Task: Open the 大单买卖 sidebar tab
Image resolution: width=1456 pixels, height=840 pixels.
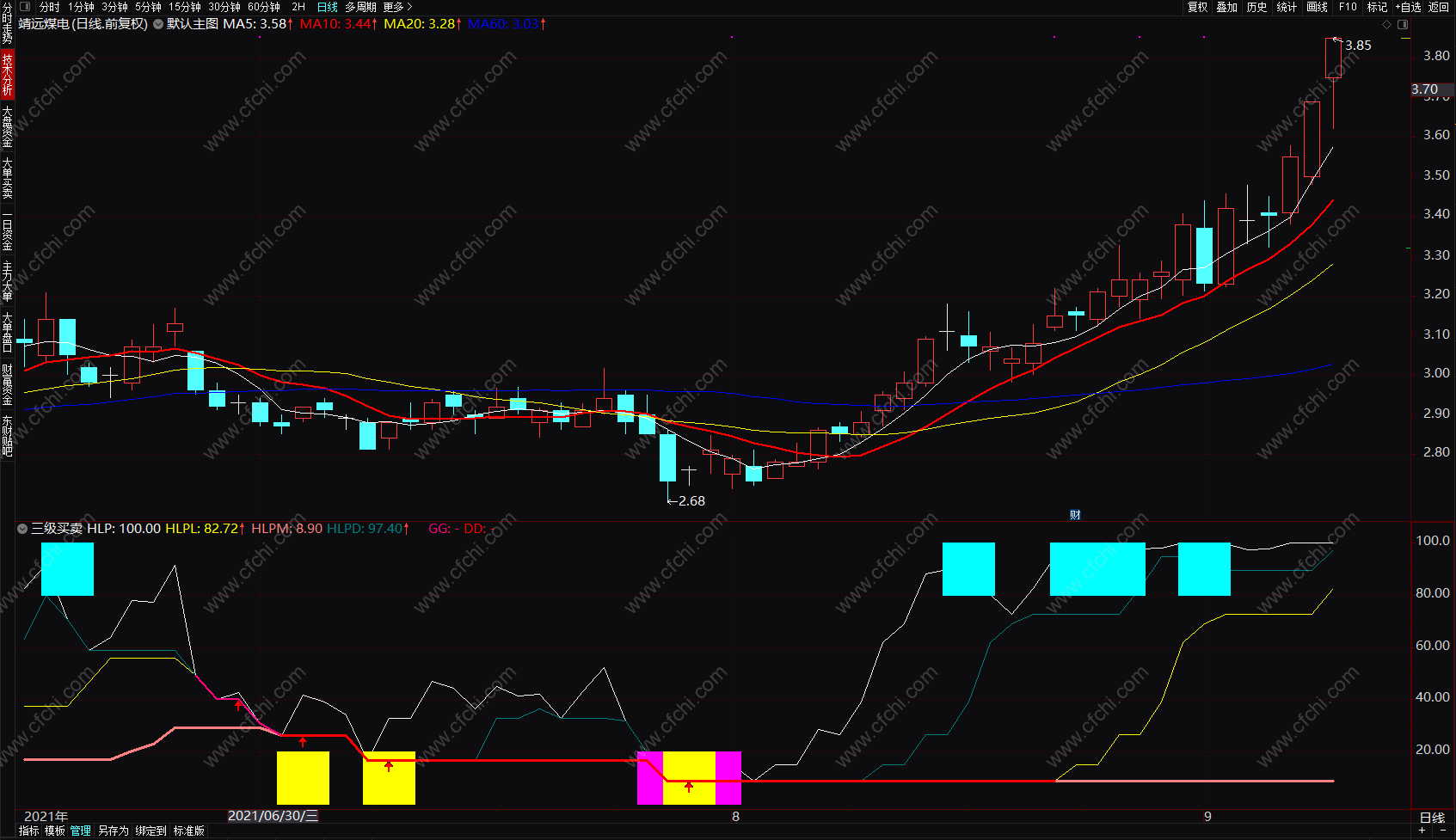Action: (7, 178)
